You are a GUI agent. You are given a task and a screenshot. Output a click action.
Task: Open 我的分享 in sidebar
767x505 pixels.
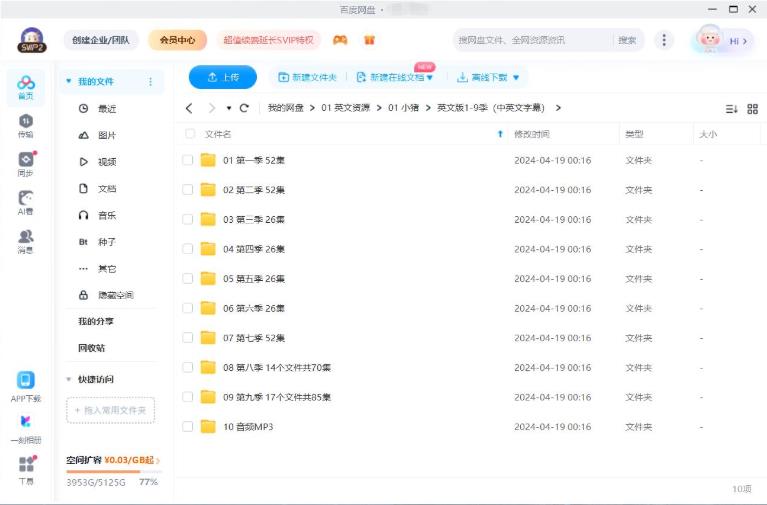(x=96, y=321)
